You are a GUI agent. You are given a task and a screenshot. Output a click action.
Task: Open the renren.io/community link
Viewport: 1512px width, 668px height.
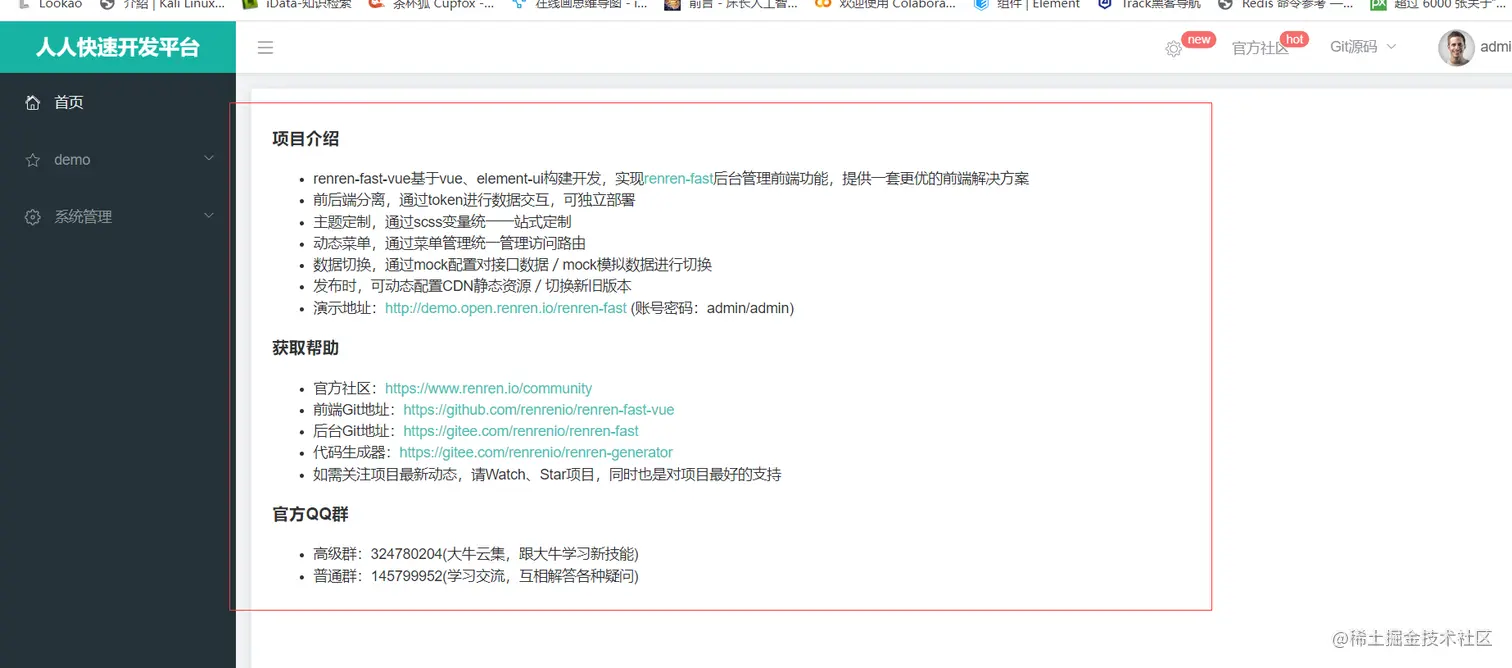(488, 388)
